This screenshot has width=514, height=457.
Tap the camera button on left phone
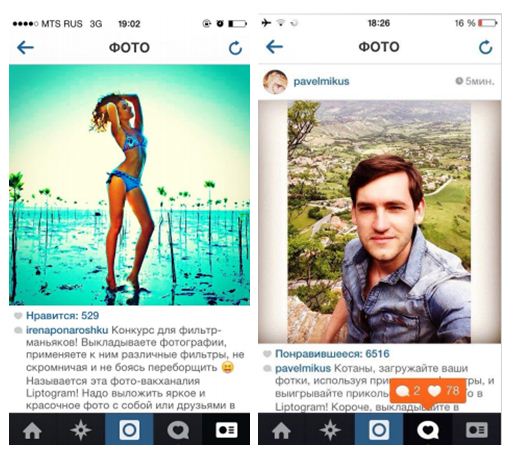pyautogui.click(x=129, y=430)
